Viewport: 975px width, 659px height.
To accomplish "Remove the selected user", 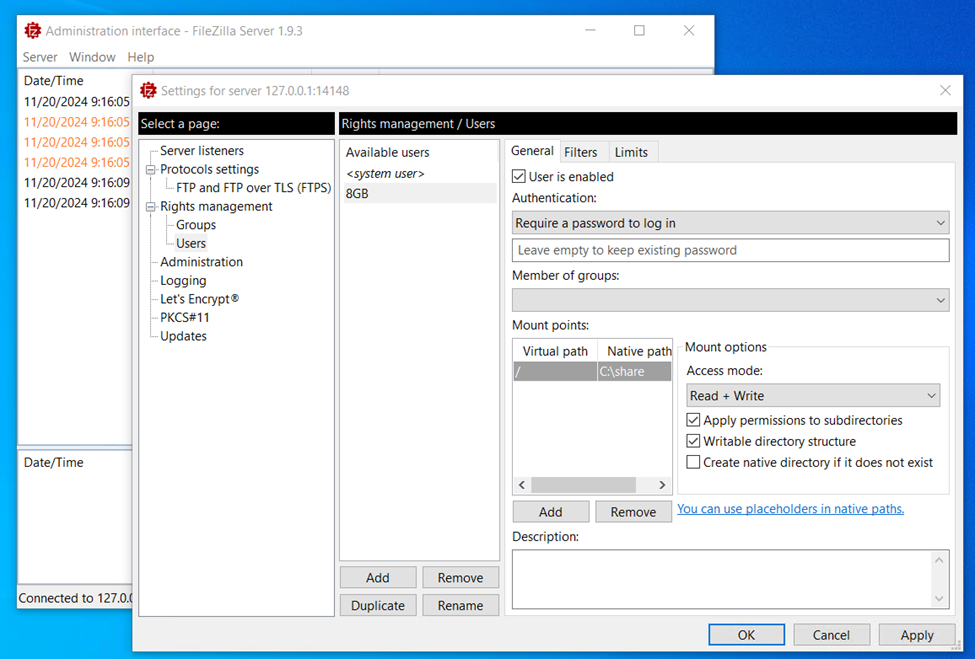I will [460, 578].
